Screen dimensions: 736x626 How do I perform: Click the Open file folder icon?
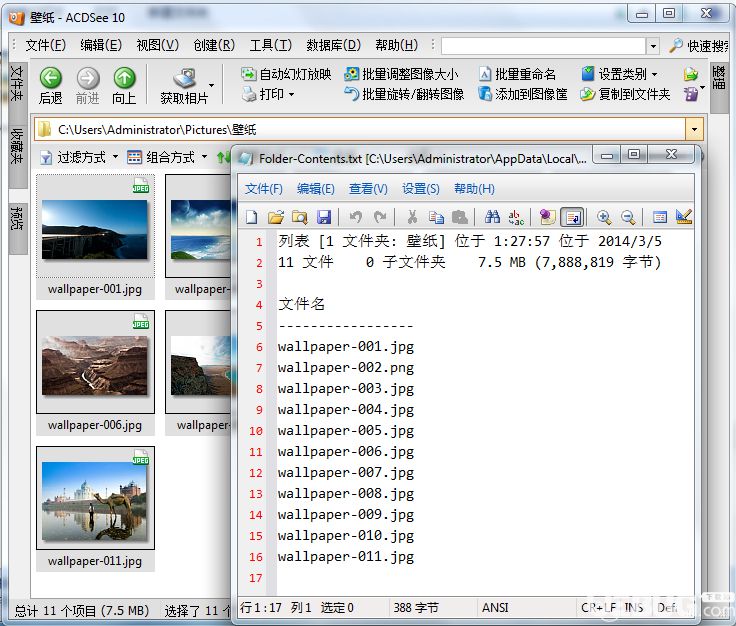[276, 217]
